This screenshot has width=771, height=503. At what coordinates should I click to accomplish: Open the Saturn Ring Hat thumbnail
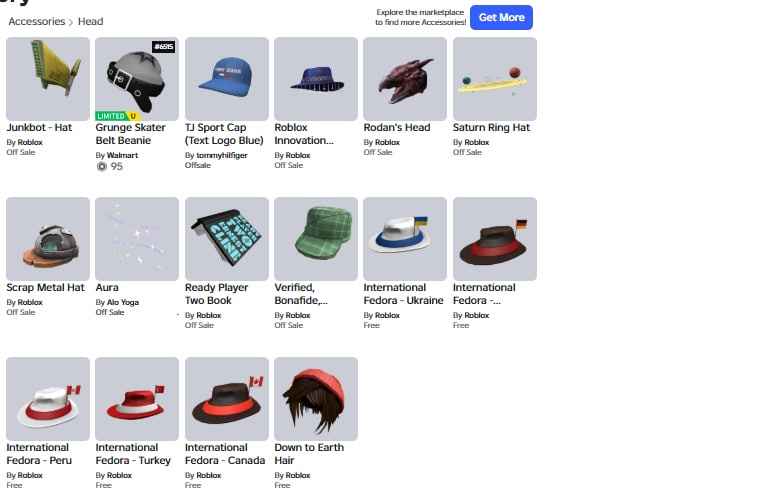[x=495, y=79]
